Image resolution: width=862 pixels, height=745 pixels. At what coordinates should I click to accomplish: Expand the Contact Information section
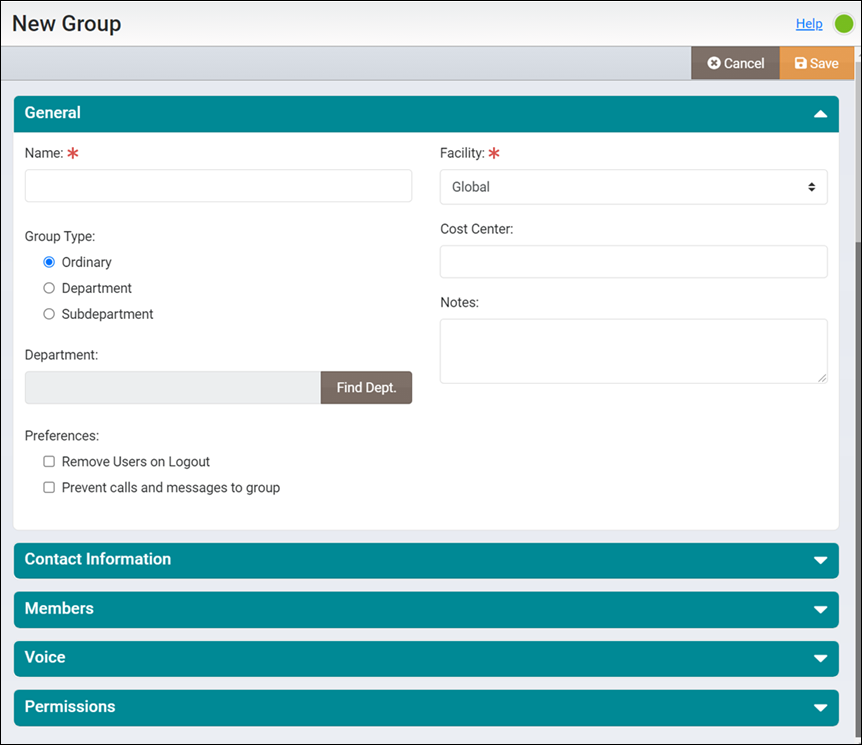[820, 560]
